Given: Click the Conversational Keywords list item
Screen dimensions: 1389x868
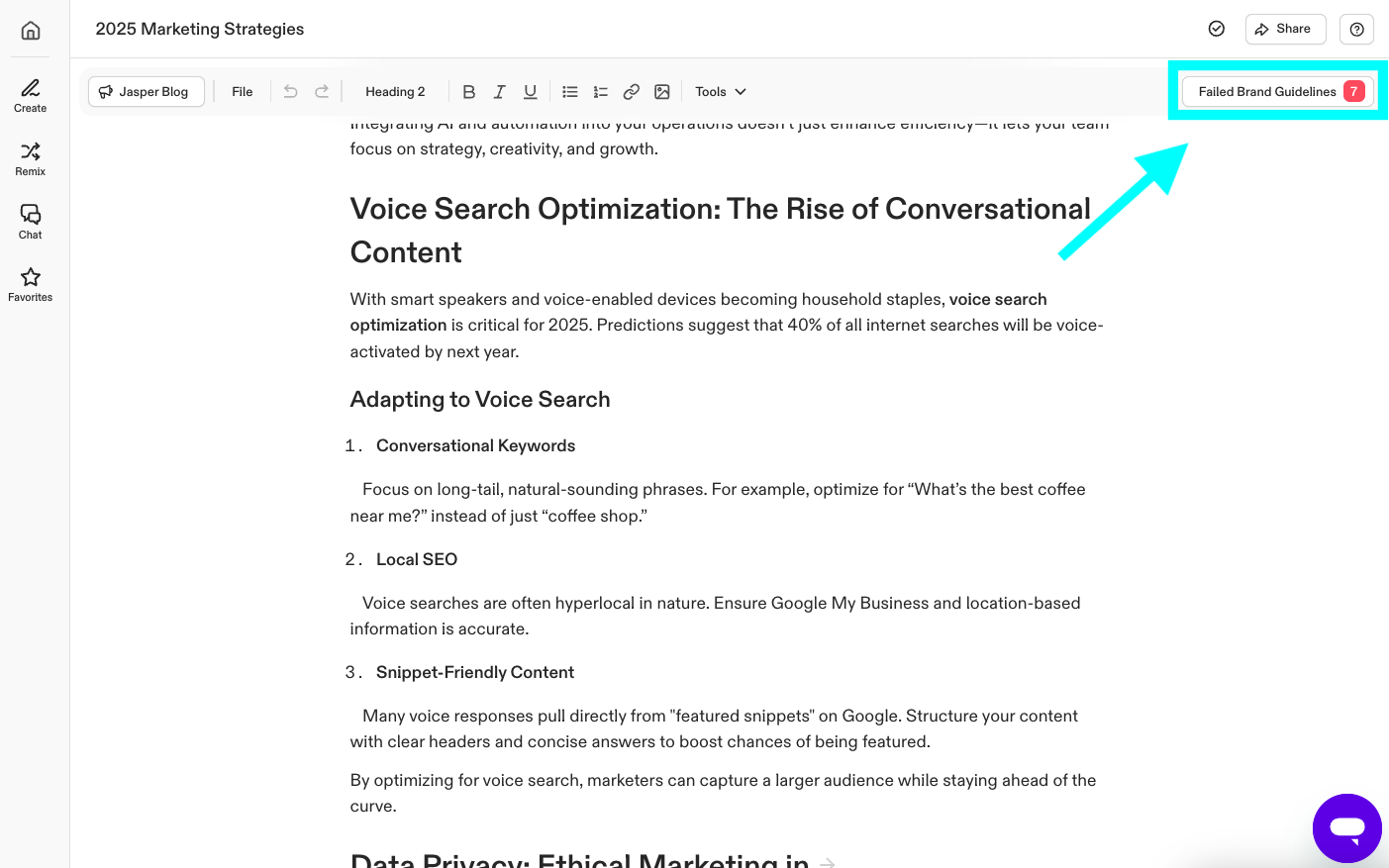Looking at the screenshot, I should [475, 445].
